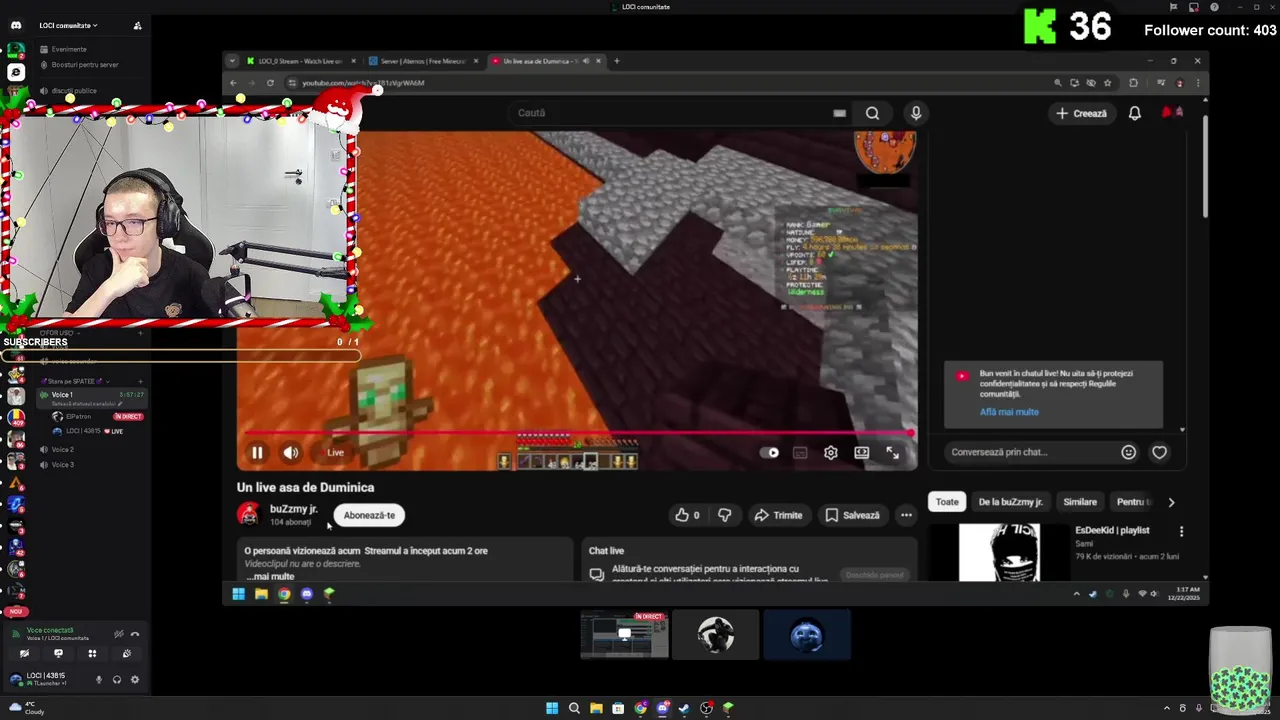Follow the Află mai multe link
Image resolution: width=1280 pixels, height=720 pixels.
point(1009,412)
